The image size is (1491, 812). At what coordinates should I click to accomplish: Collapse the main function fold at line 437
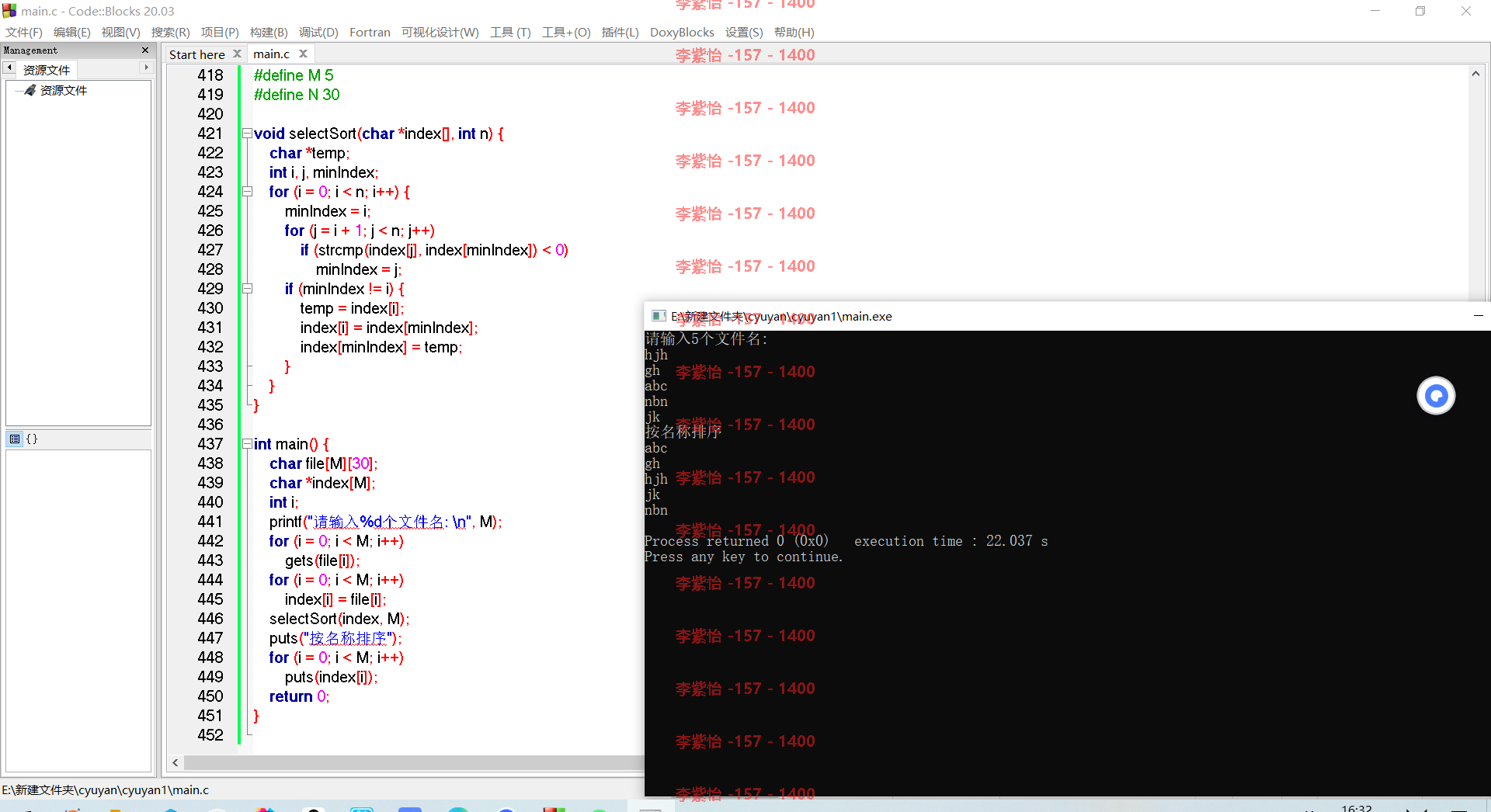(x=247, y=444)
